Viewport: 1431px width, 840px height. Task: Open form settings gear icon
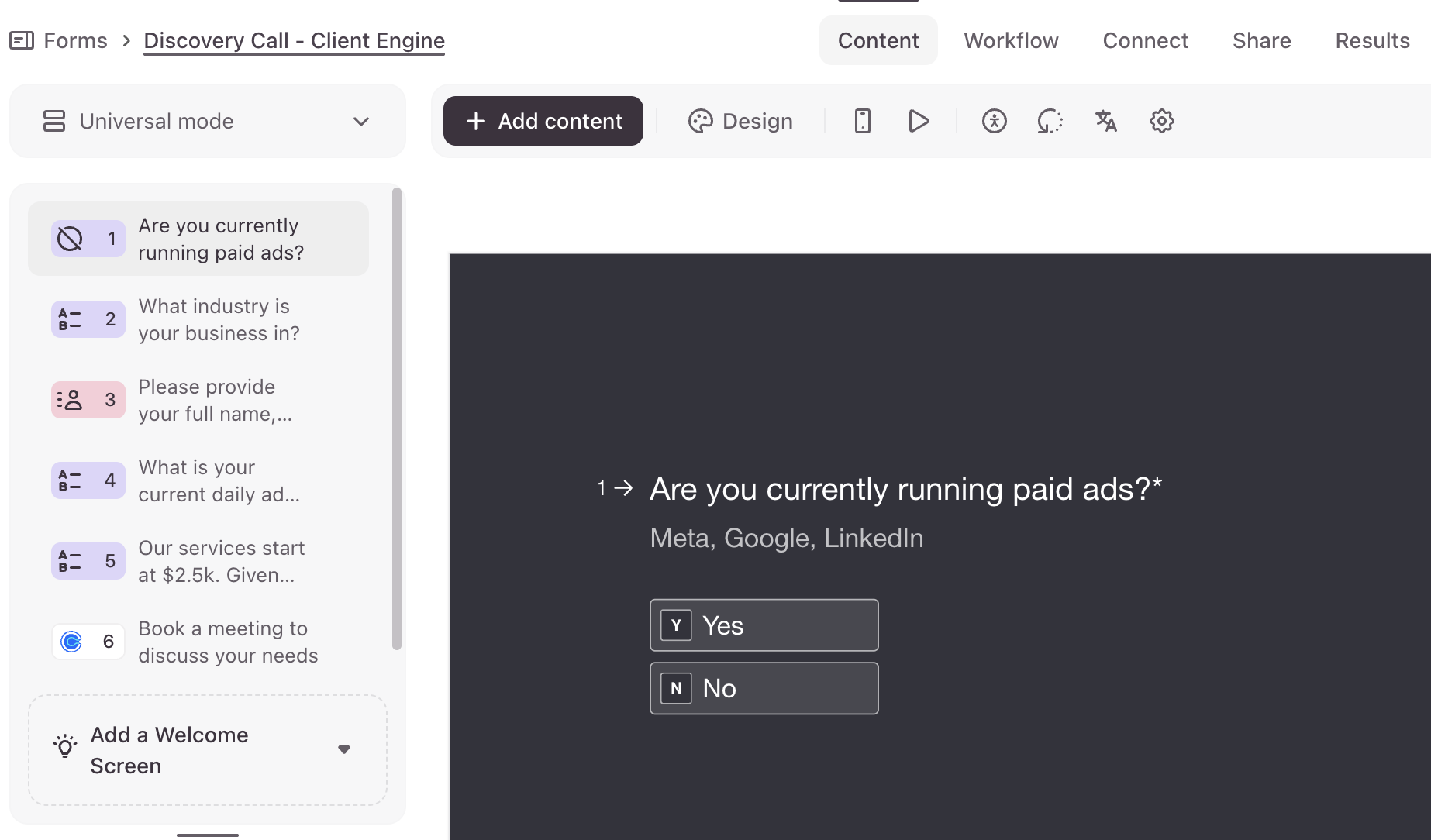point(1161,121)
